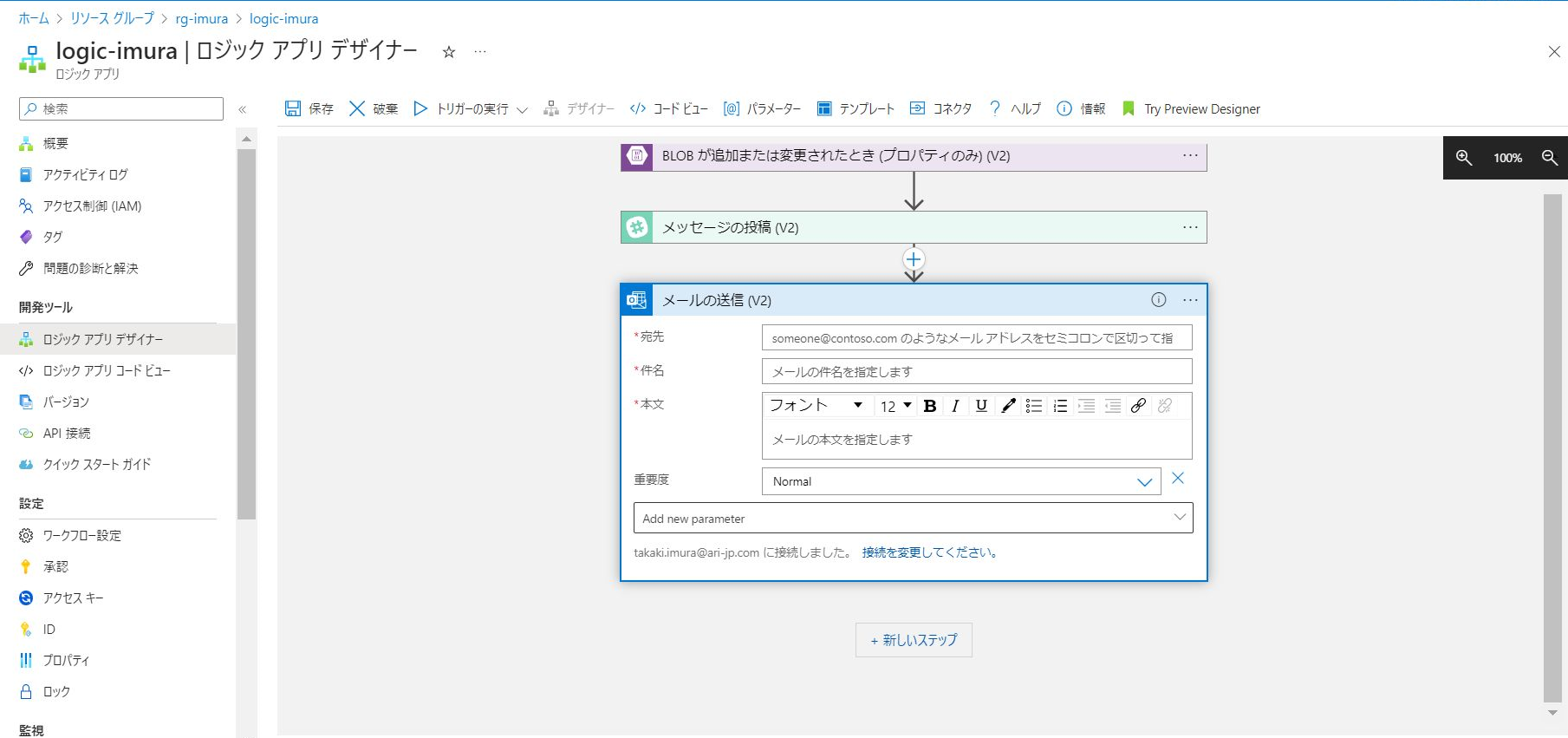This screenshot has height=738, width=1568.
Task: Open コネクタ in the toolbar
Action: (940, 108)
